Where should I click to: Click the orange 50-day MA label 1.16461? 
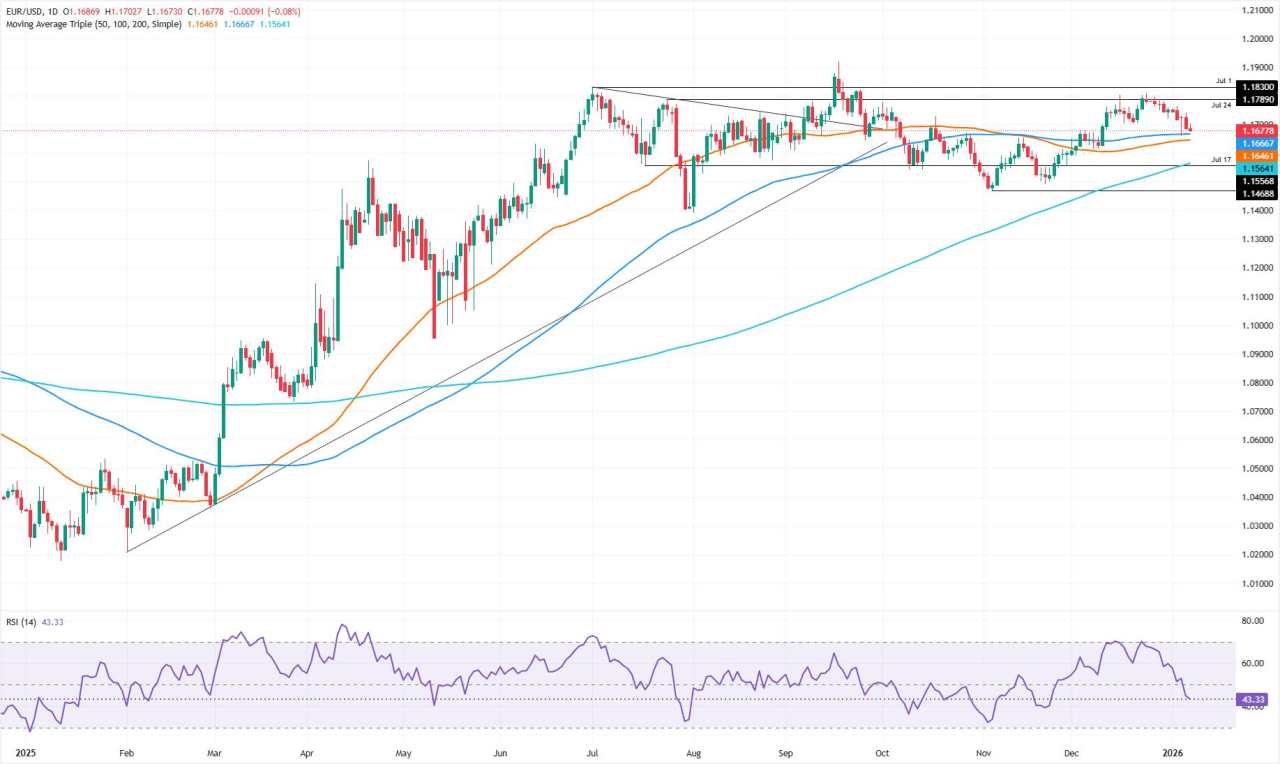pyautogui.click(x=1256, y=156)
